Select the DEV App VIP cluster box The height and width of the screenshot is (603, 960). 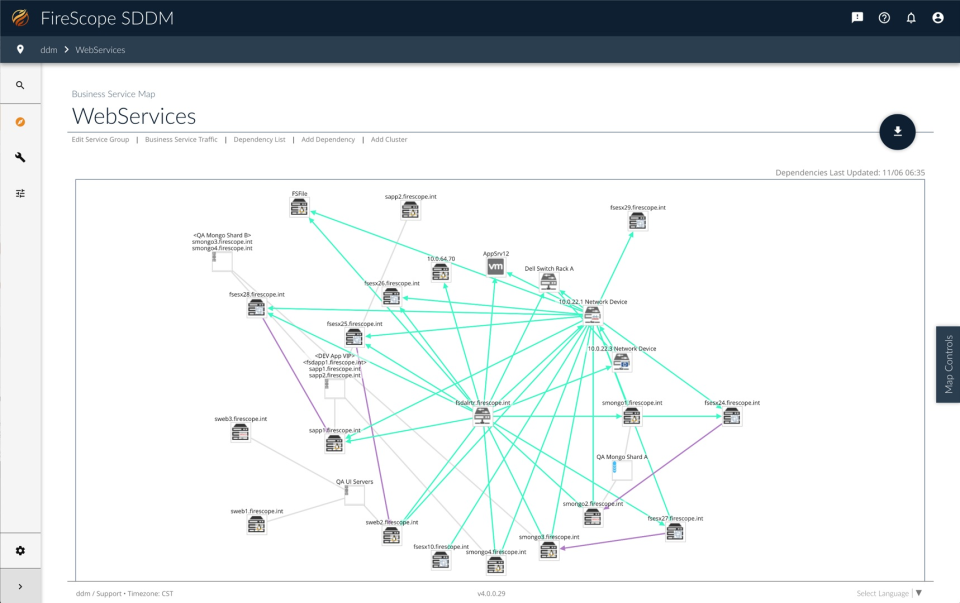pos(334,388)
